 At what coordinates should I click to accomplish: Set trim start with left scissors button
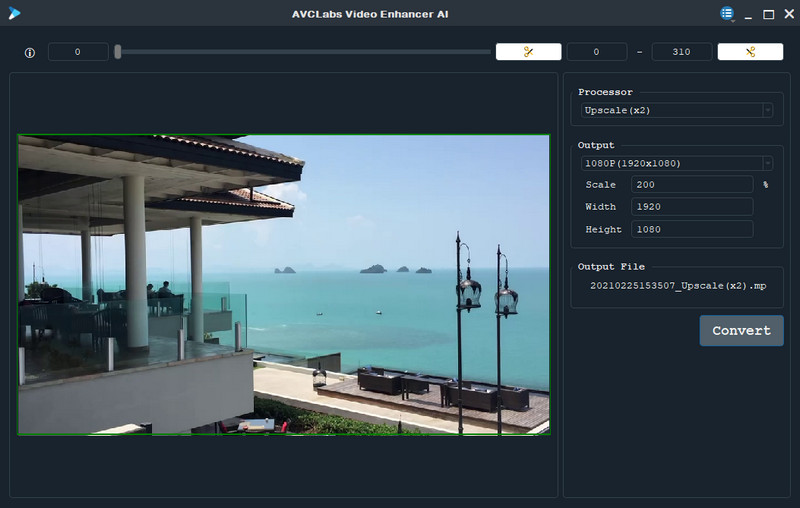pos(529,52)
